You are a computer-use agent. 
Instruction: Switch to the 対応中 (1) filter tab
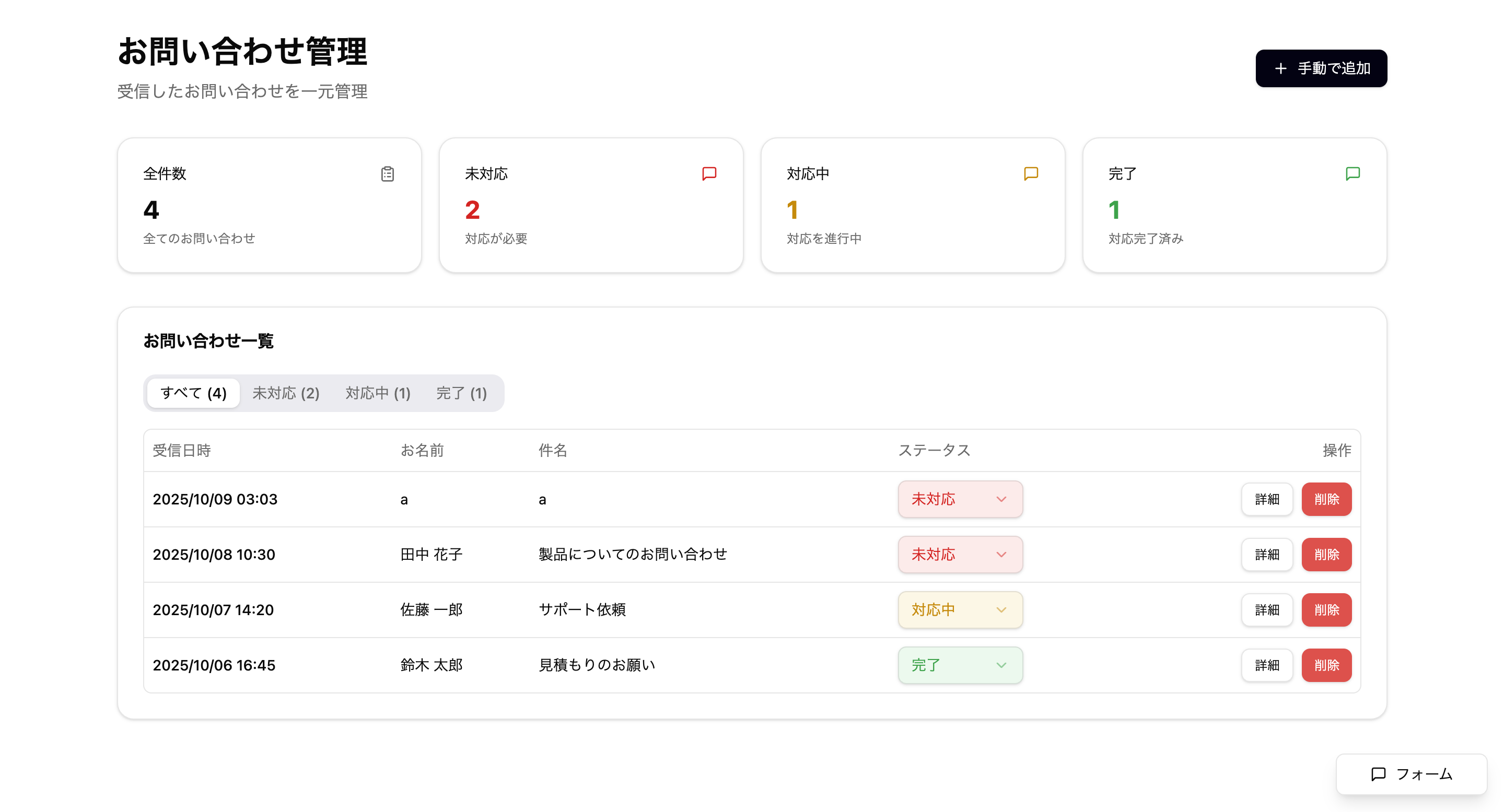[378, 393]
